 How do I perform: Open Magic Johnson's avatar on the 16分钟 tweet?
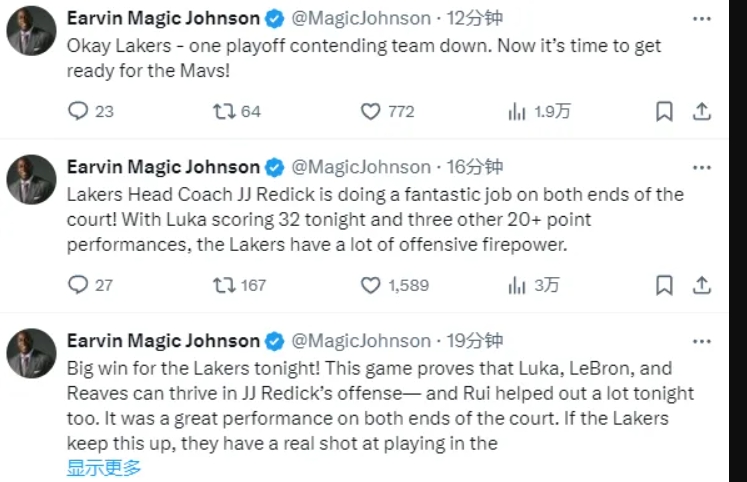click(x=32, y=180)
